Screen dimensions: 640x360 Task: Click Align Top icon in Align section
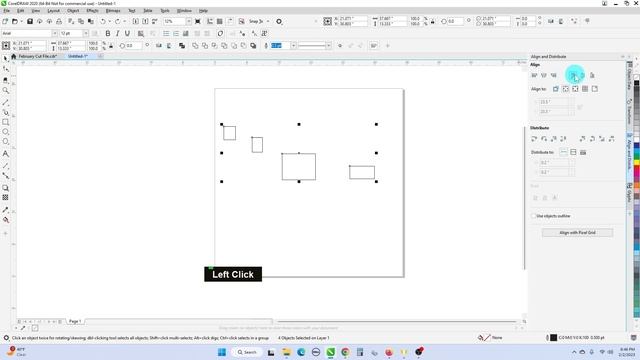coord(573,75)
